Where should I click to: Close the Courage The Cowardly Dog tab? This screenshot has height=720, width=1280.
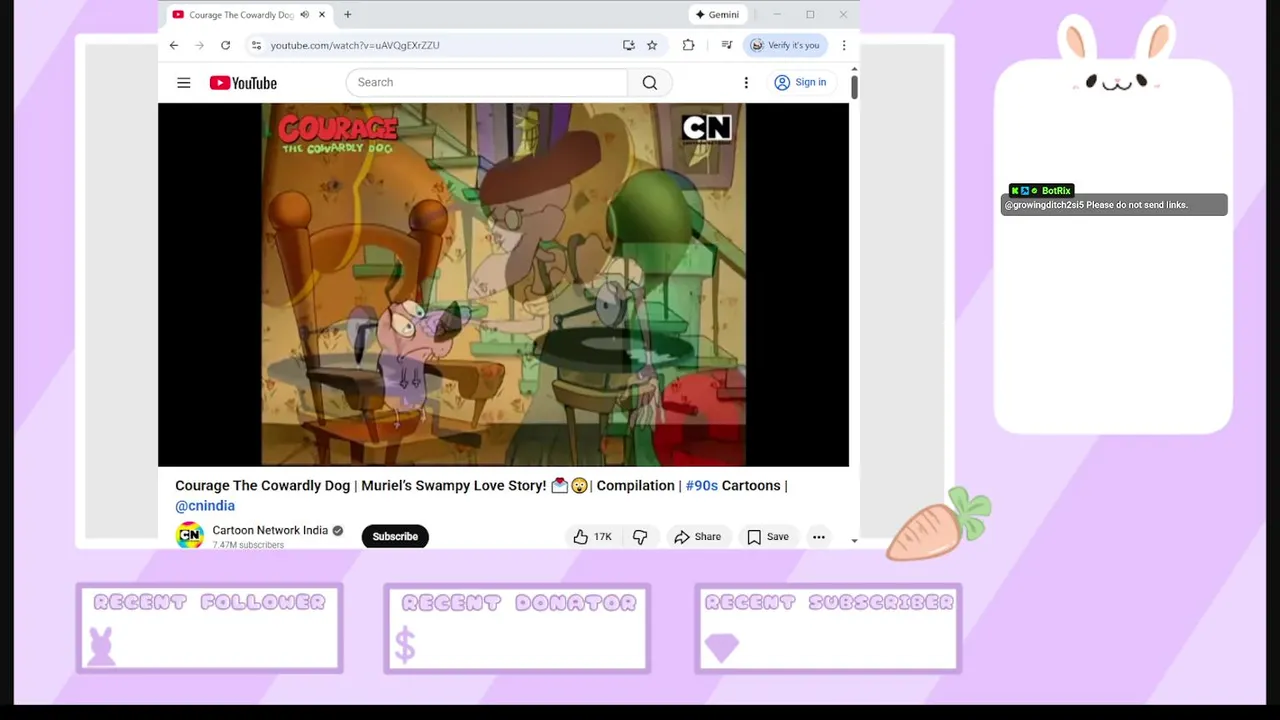click(x=322, y=15)
